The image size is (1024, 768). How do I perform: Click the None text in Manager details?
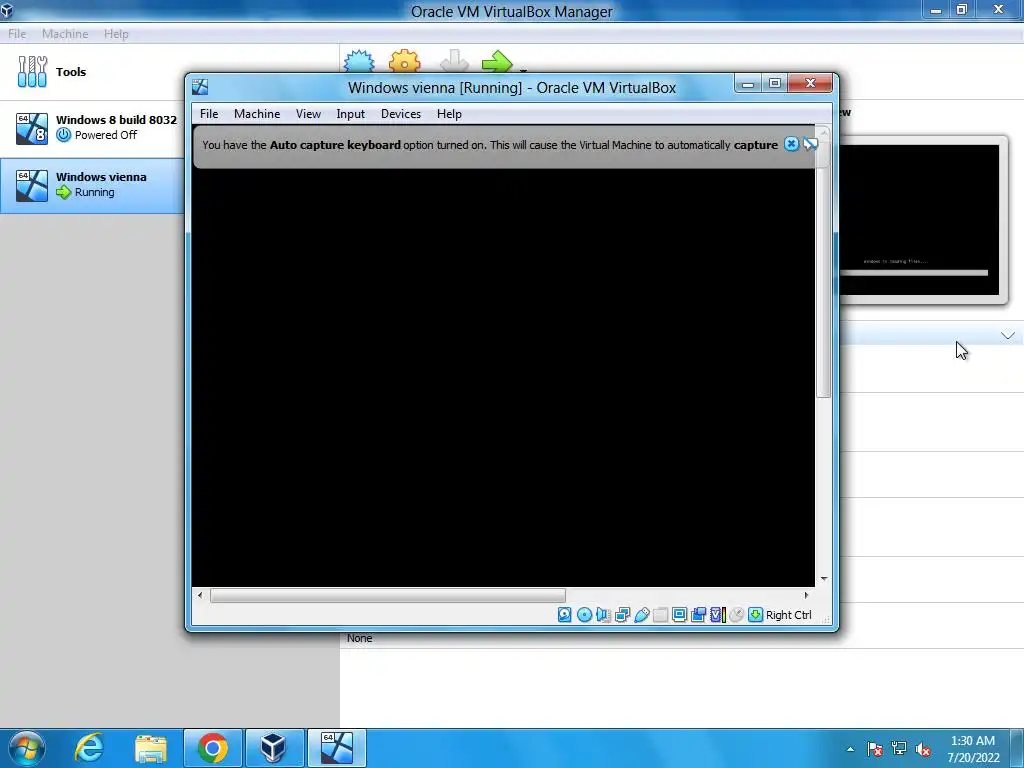pos(360,638)
